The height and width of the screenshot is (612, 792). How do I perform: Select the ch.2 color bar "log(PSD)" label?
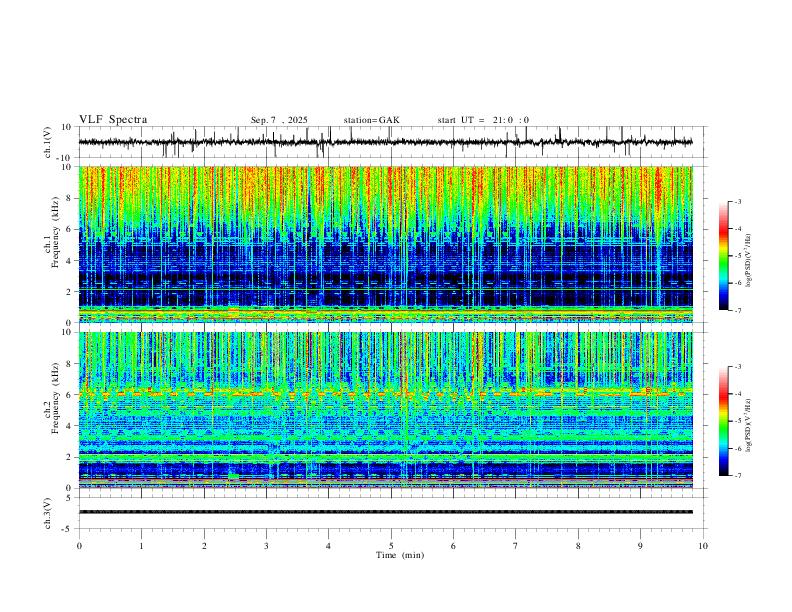point(749,425)
